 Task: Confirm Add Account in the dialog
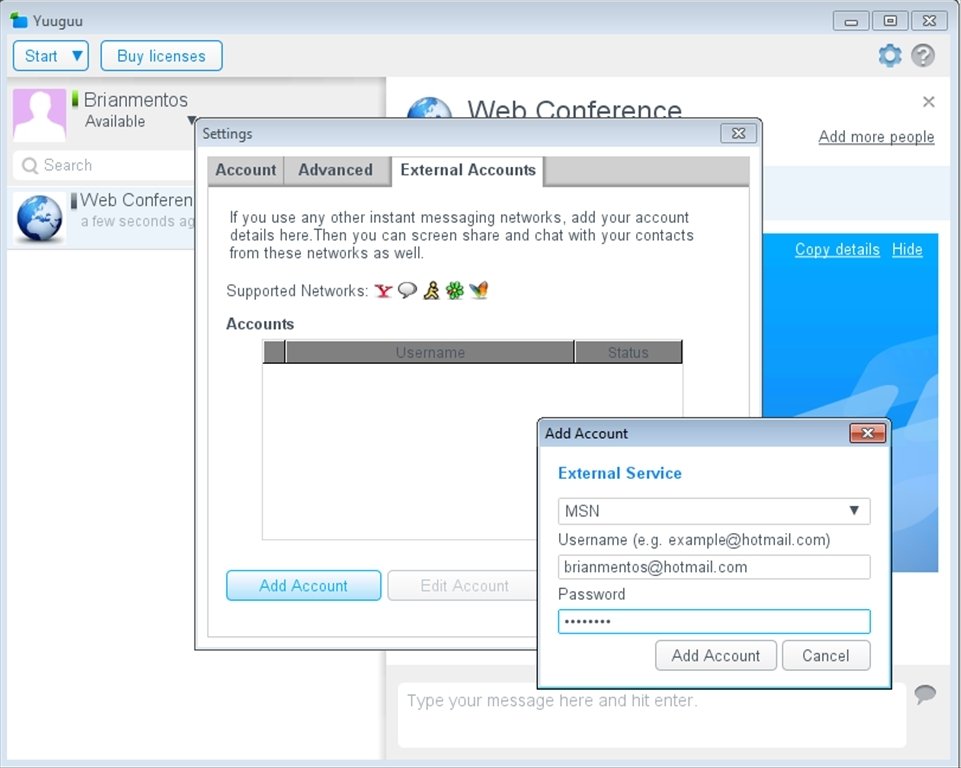tap(716, 656)
